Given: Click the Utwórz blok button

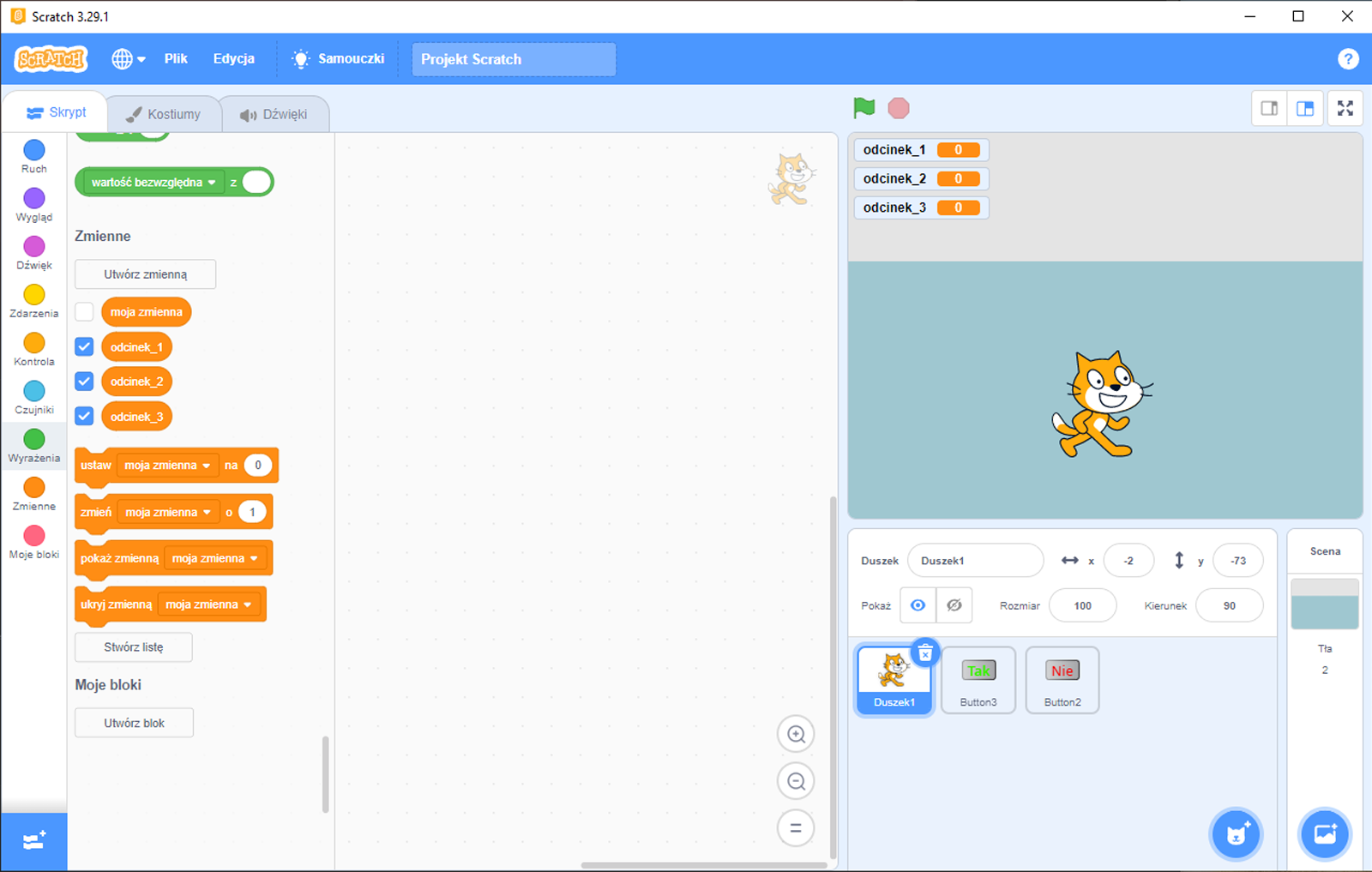Looking at the screenshot, I should [134, 722].
